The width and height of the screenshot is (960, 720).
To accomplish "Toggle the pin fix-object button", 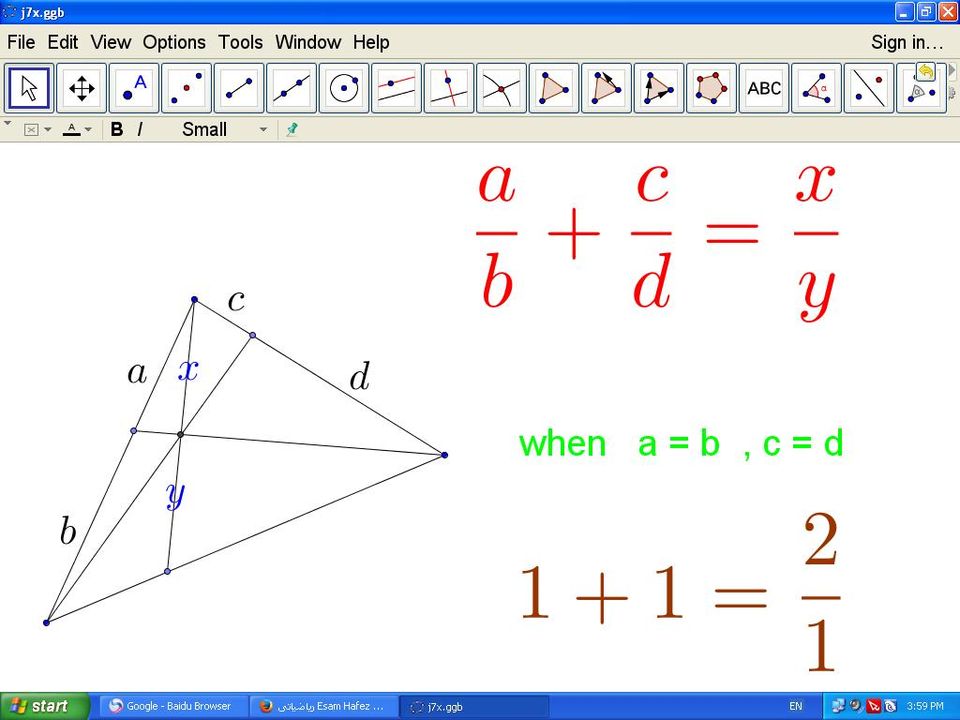I will [x=291, y=130].
